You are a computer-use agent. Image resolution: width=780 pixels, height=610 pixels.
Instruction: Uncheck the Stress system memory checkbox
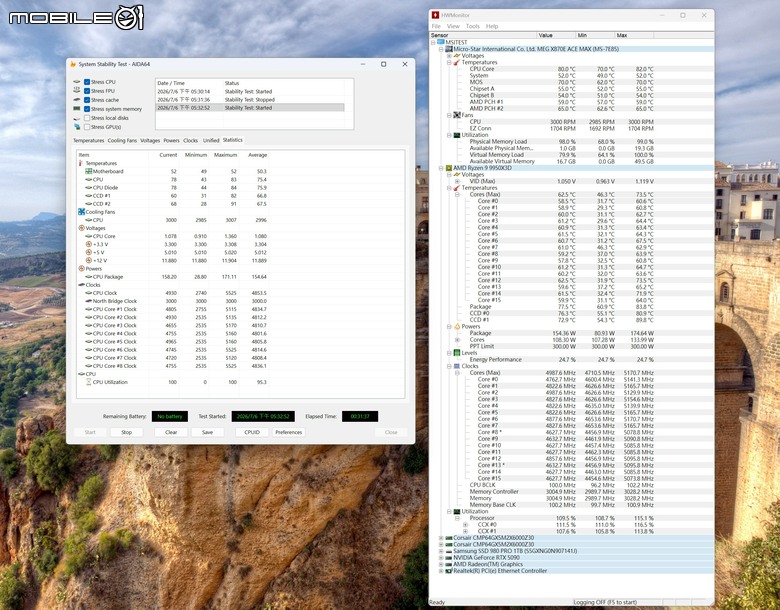click(87, 108)
